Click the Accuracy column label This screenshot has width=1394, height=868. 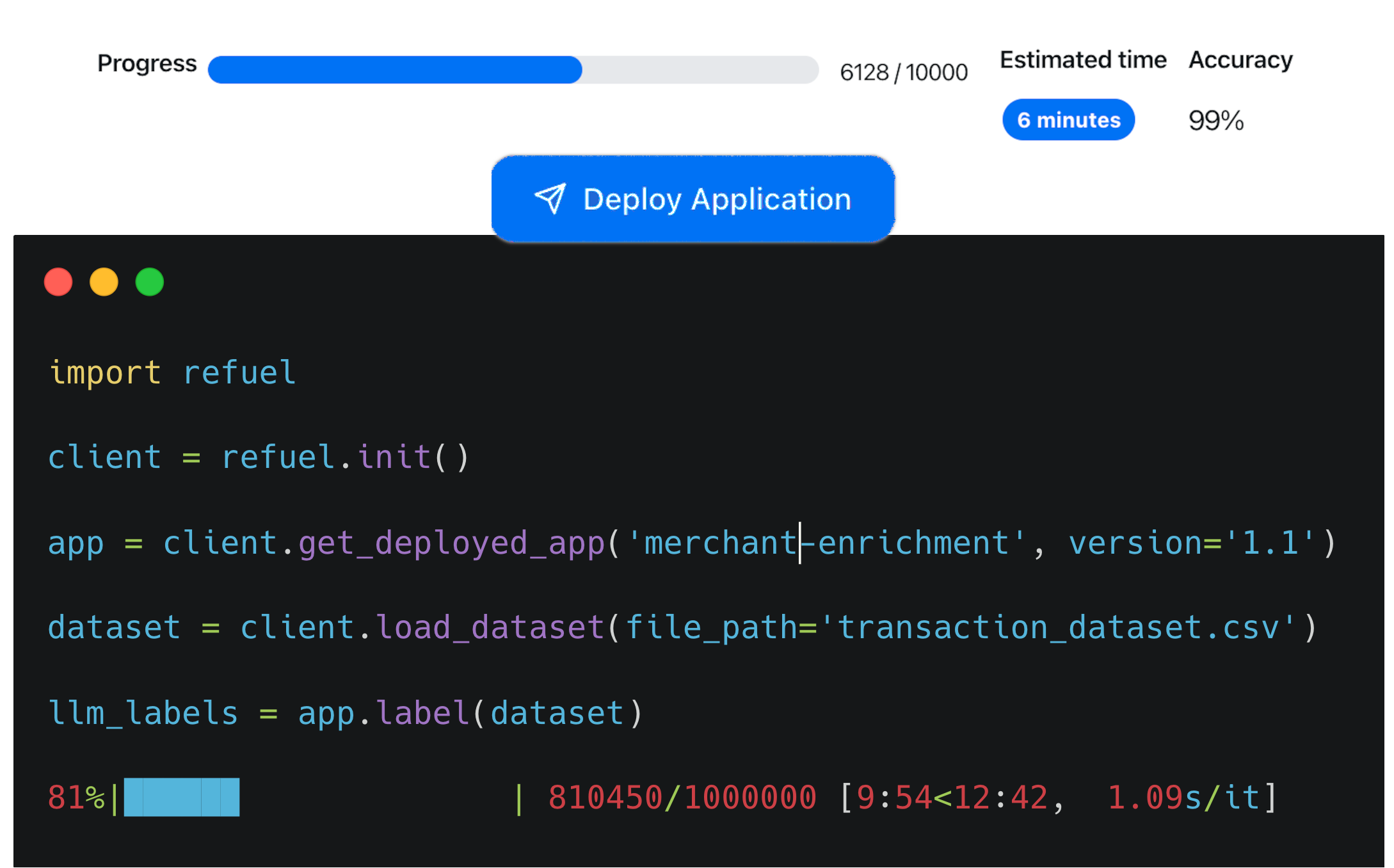pos(1240,60)
